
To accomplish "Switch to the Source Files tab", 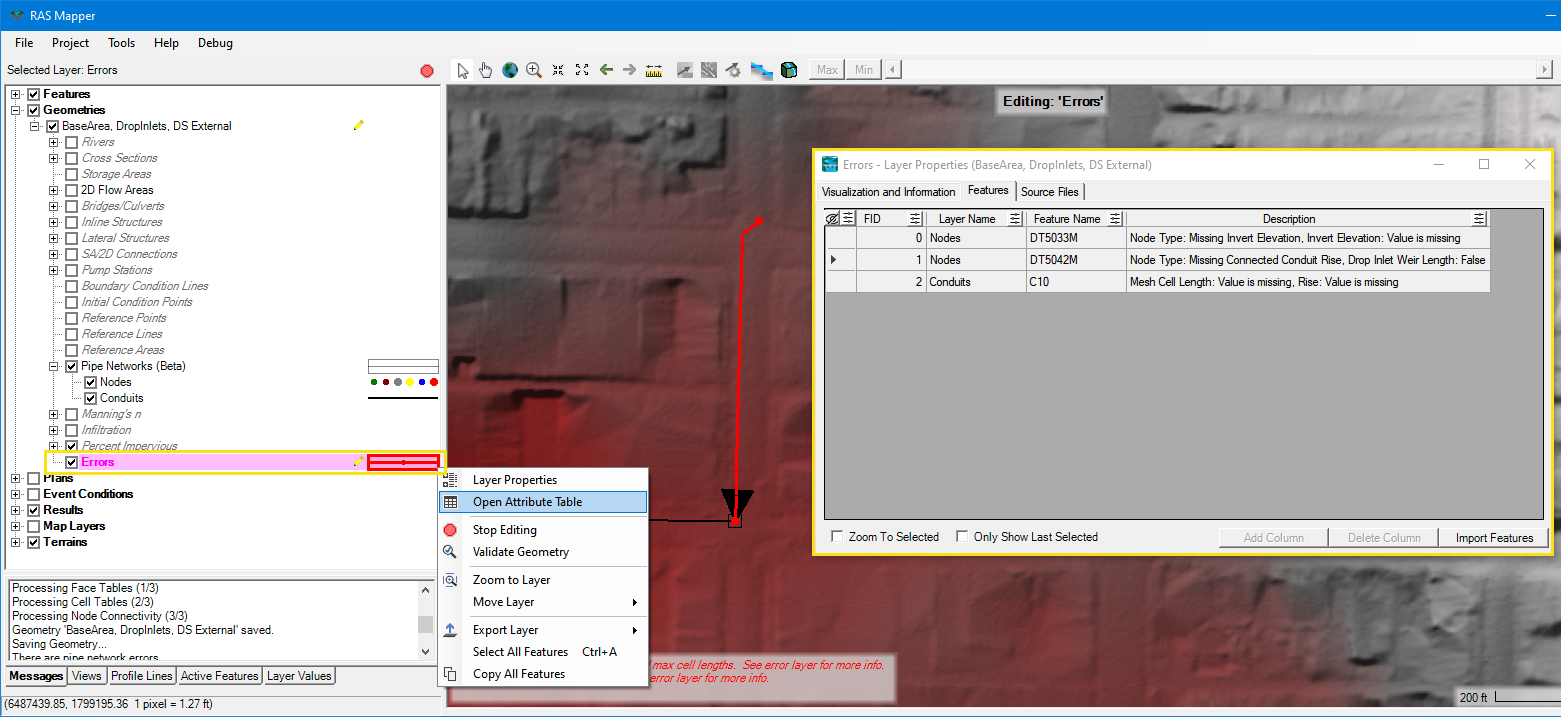I will click(1049, 192).
